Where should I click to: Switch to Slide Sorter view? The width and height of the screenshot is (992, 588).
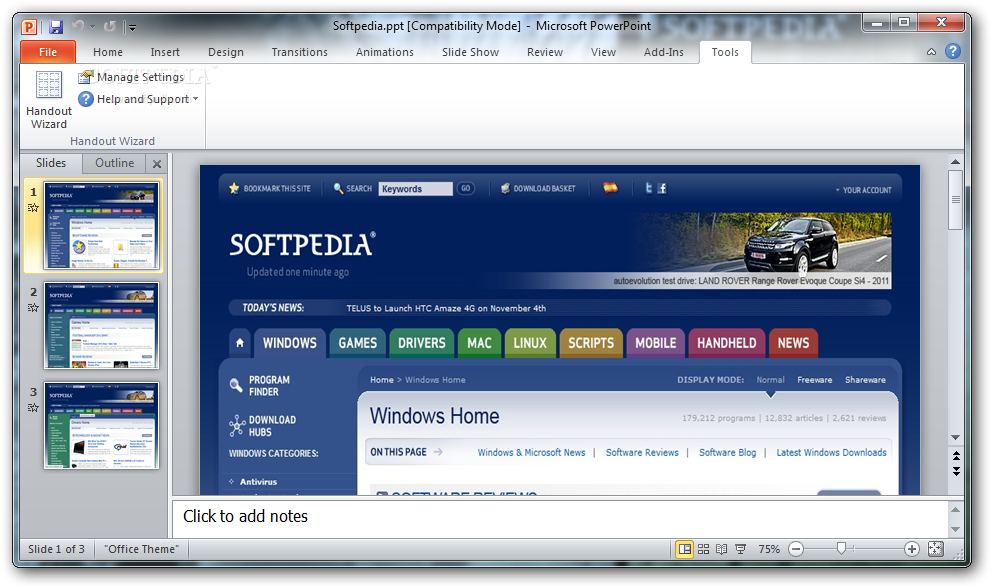pyautogui.click(x=704, y=549)
